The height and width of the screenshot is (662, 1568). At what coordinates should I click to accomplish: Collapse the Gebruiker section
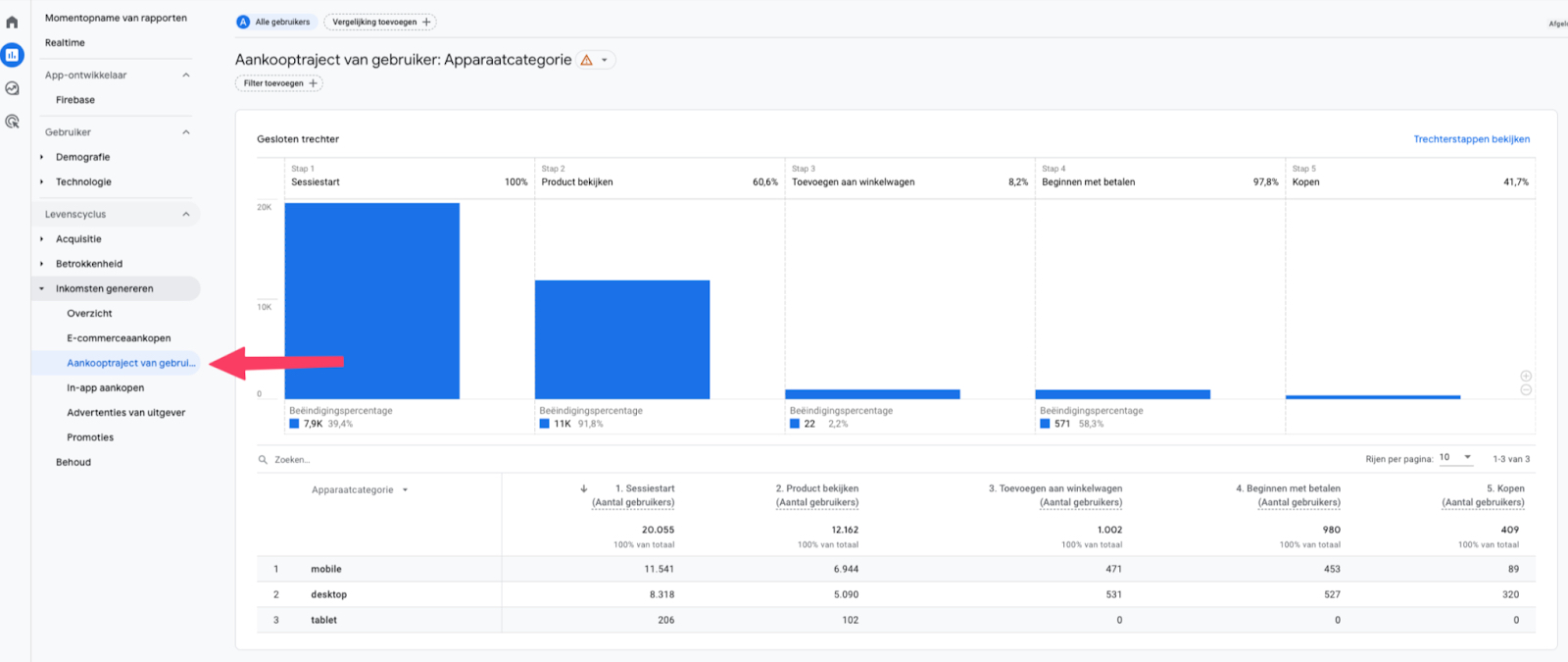click(186, 132)
